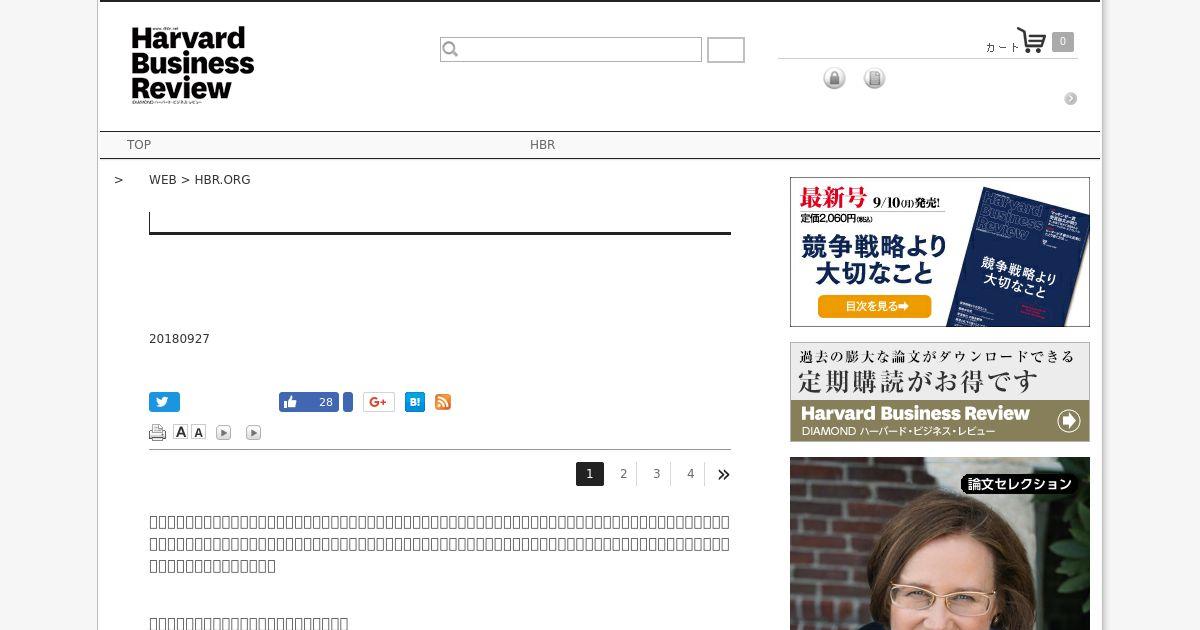Image resolution: width=1200 pixels, height=630 pixels.
Task: Select the smaller font size A icon
Action: pyautogui.click(x=199, y=432)
